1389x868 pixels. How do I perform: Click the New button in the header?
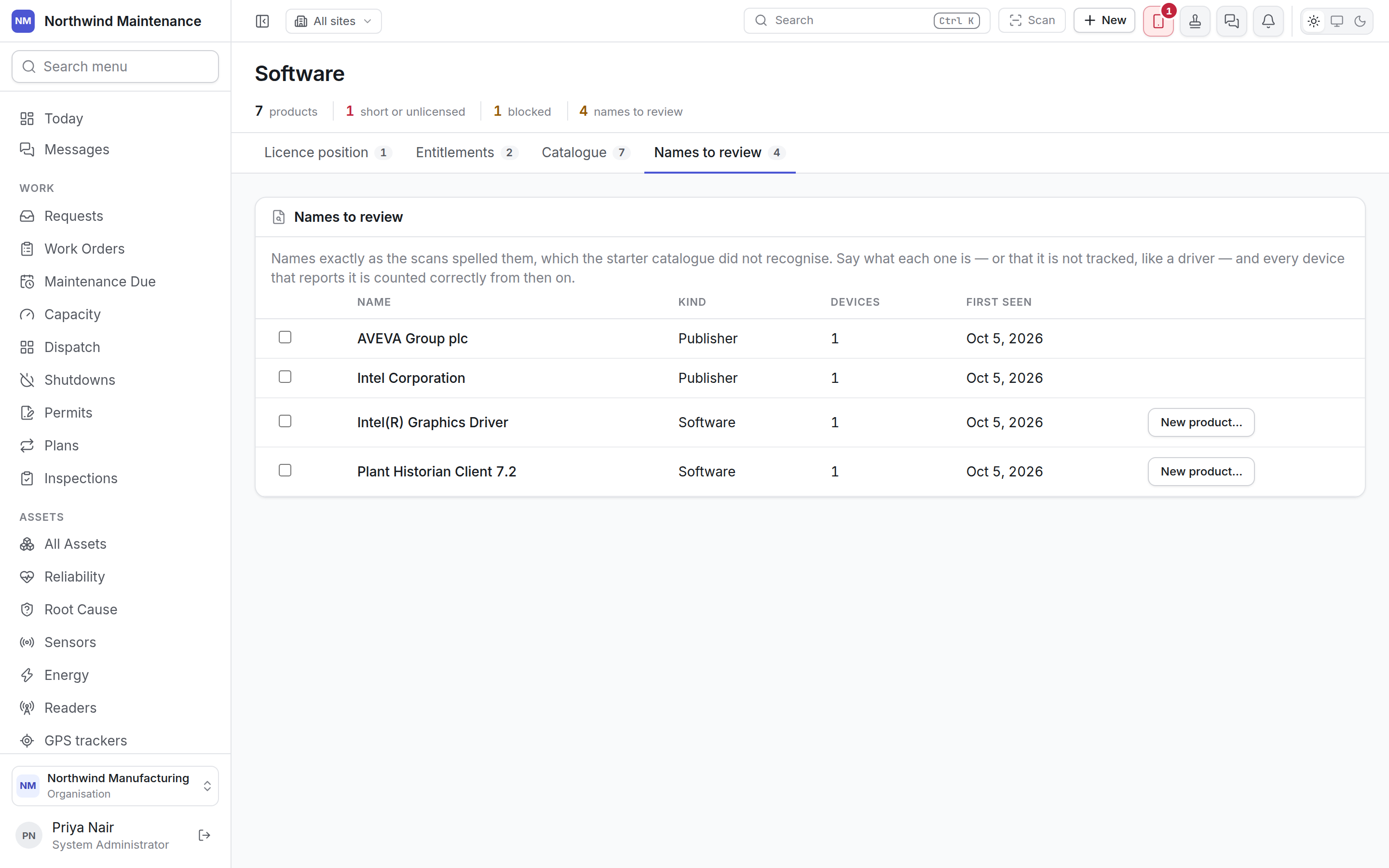coord(1104,21)
